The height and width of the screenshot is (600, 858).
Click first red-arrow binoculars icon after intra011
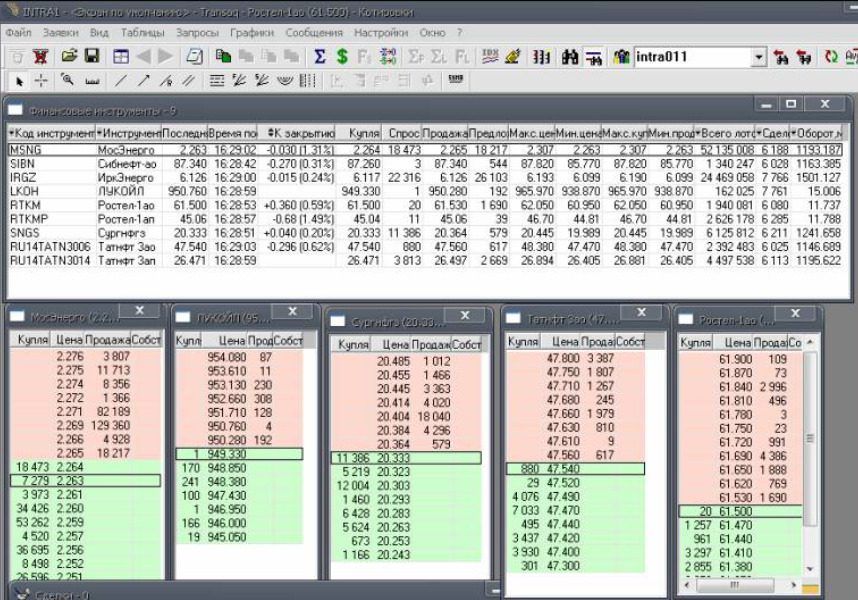pyautogui.click(x=781, y=57)
